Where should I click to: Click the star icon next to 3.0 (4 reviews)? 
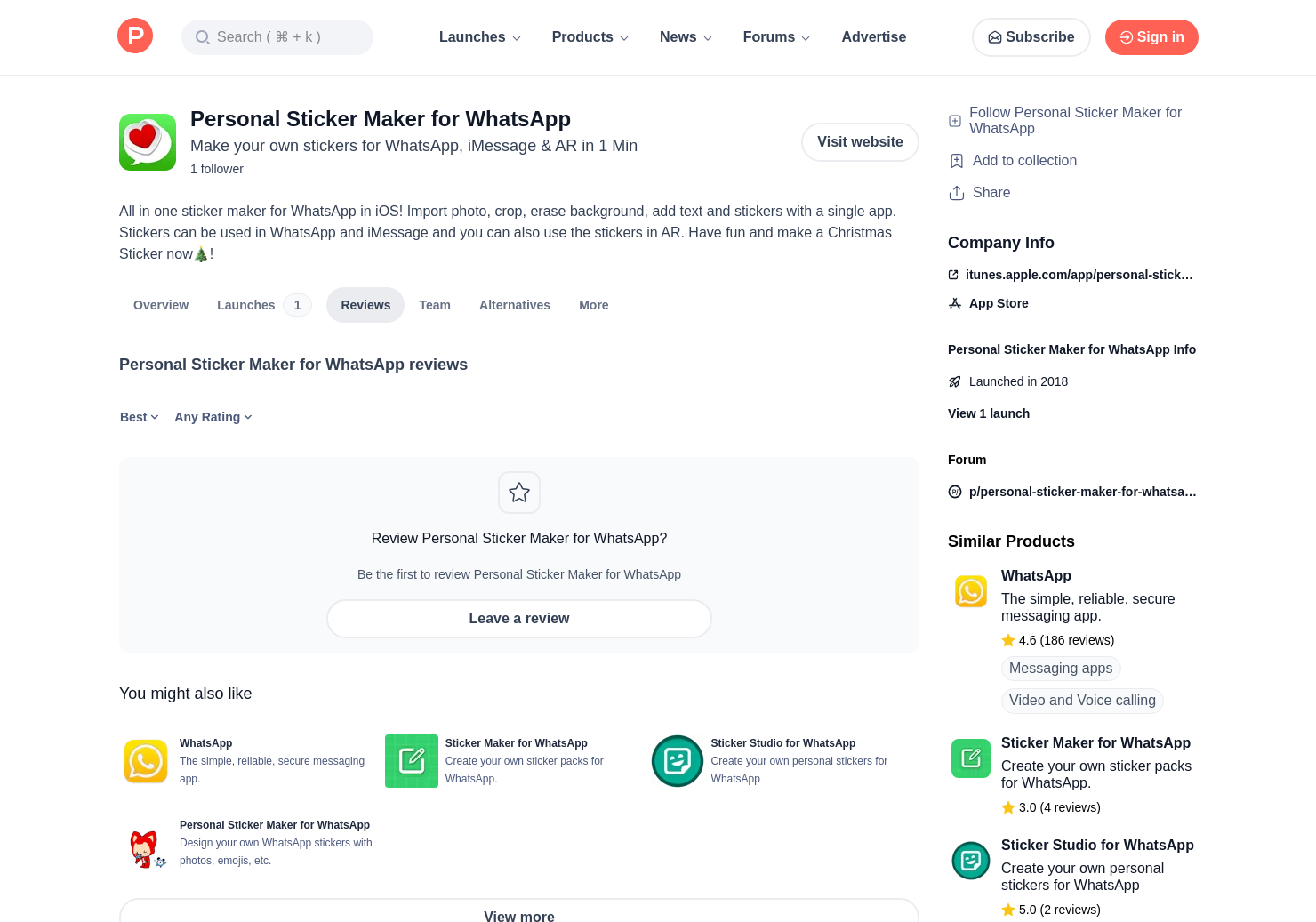point(1008,807)
